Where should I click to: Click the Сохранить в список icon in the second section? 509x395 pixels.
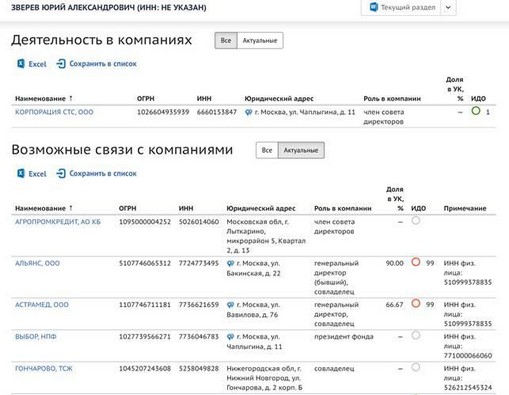61,173
